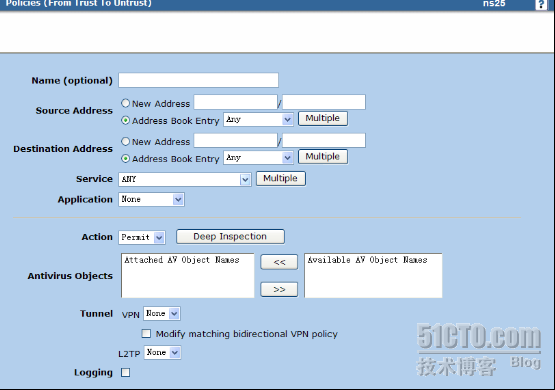
Task: Select Destination New Address radio button
Action: (x=125, y=141)
